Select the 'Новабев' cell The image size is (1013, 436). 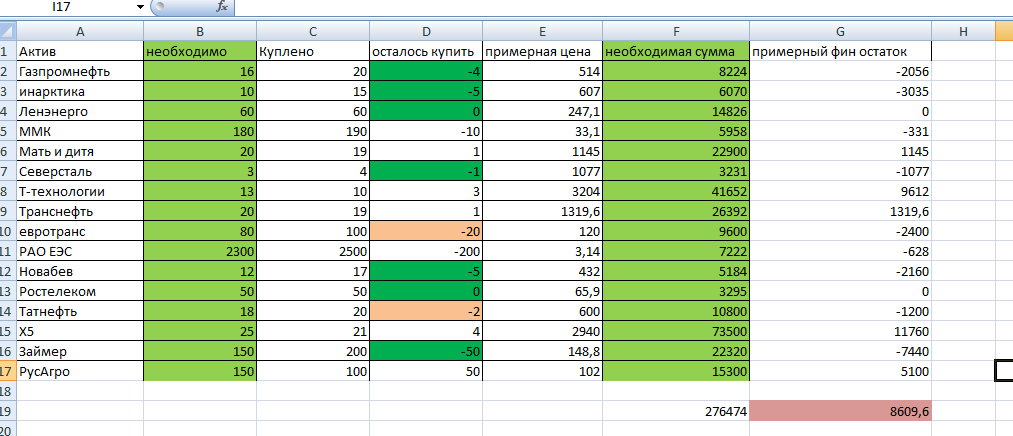point(79,271)
